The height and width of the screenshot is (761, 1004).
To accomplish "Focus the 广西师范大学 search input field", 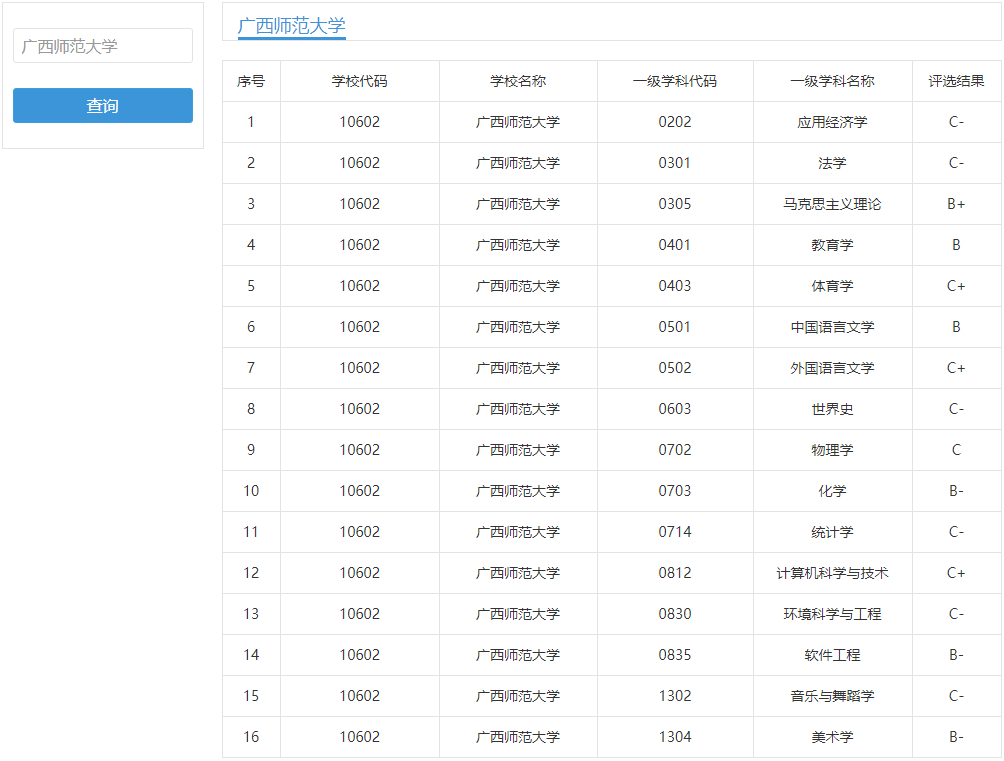I will 102,46.
